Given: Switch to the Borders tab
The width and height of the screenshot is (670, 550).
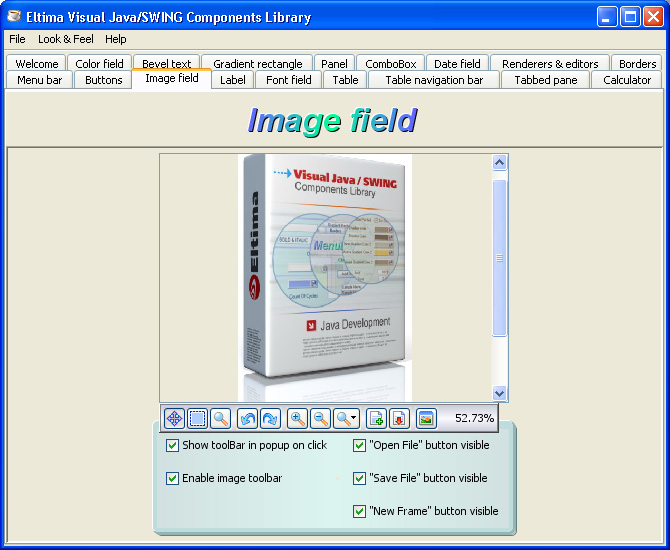Looking at the screenshot, I should (x=637, y=63).
